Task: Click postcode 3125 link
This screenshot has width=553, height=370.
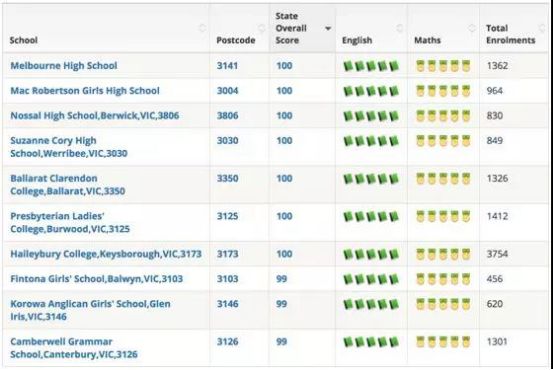Action: click(x=227, y=216)
